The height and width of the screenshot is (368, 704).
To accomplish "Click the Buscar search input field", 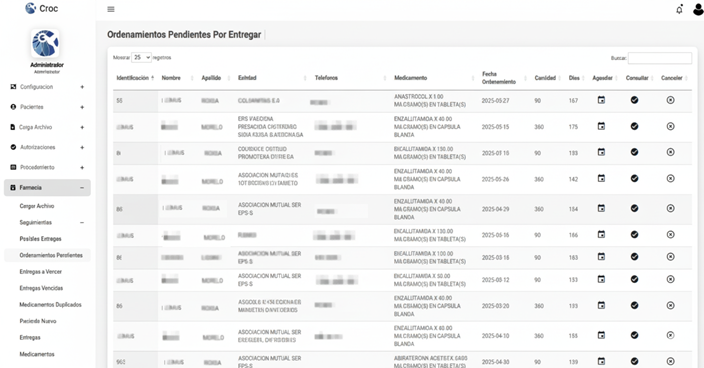I will tap(660, 58).
